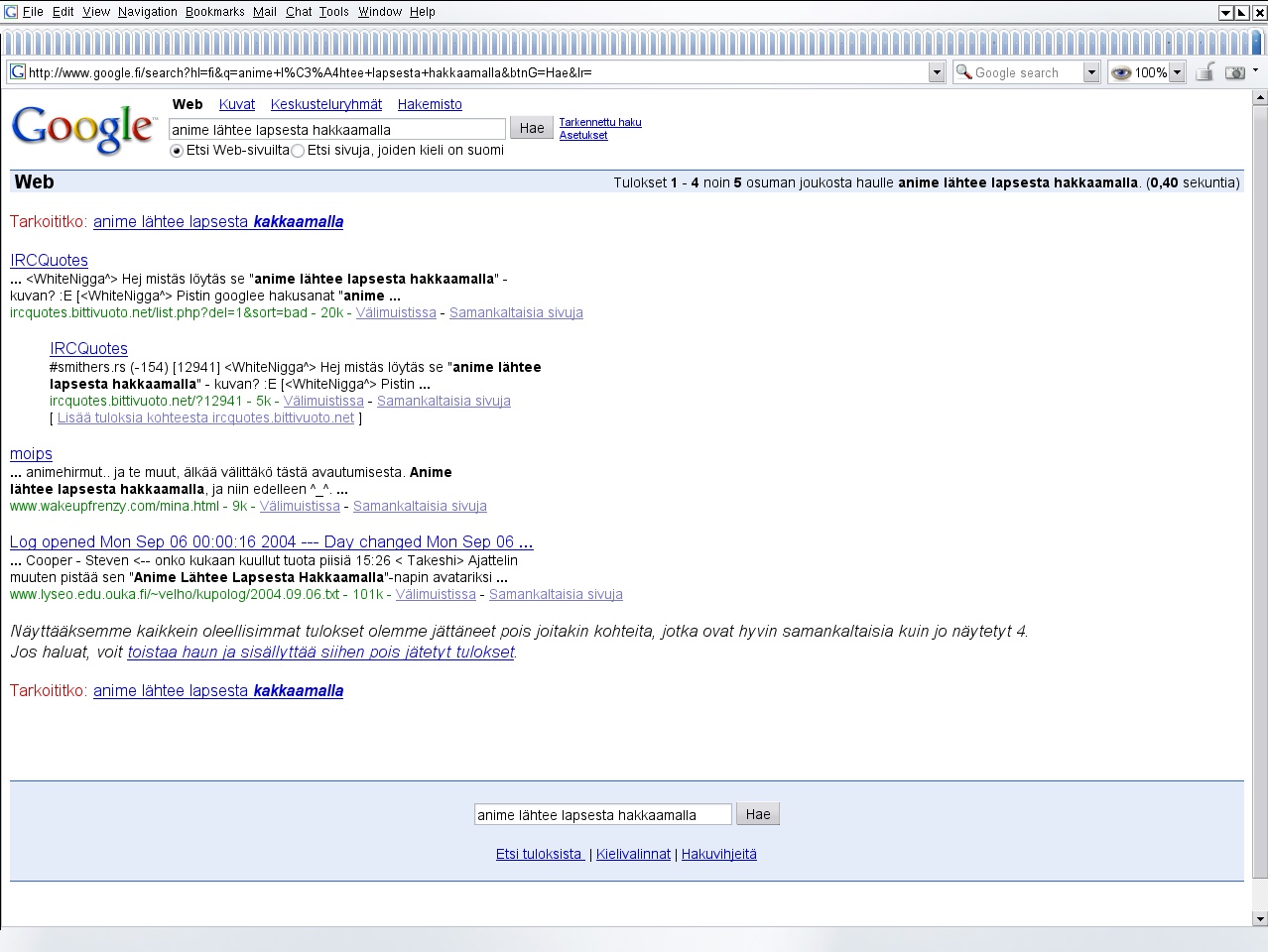Open the Window menu
Image resolution: width=1268 pixels, height=952 pixels.
[x=380, y=12]
